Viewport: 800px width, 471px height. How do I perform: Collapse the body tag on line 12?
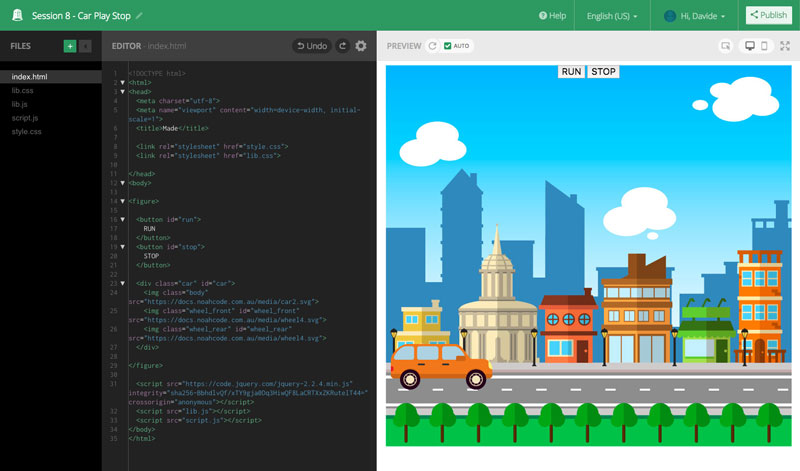pos(122,183)
